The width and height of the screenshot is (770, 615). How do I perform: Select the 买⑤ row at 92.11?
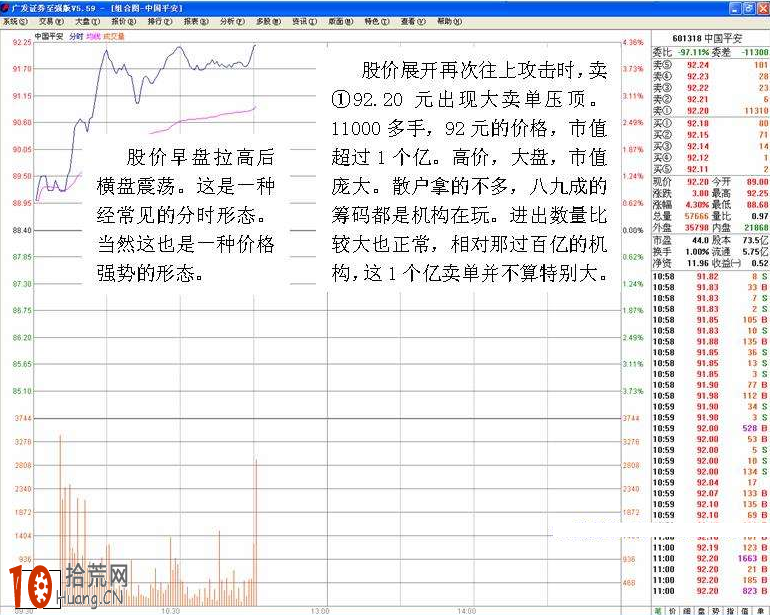(x=711, y=169)
